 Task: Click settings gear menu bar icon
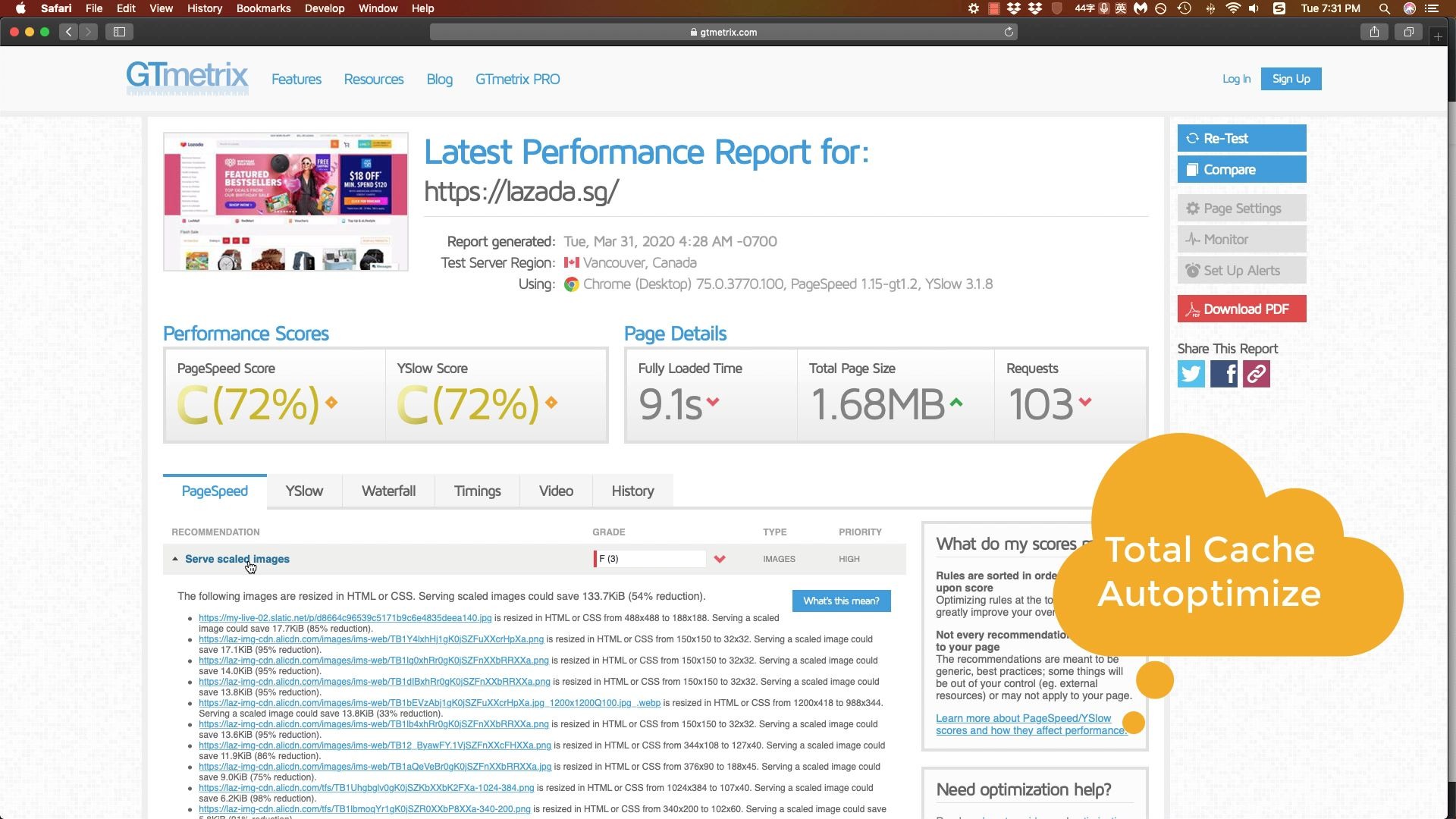[x=974, y=8]
